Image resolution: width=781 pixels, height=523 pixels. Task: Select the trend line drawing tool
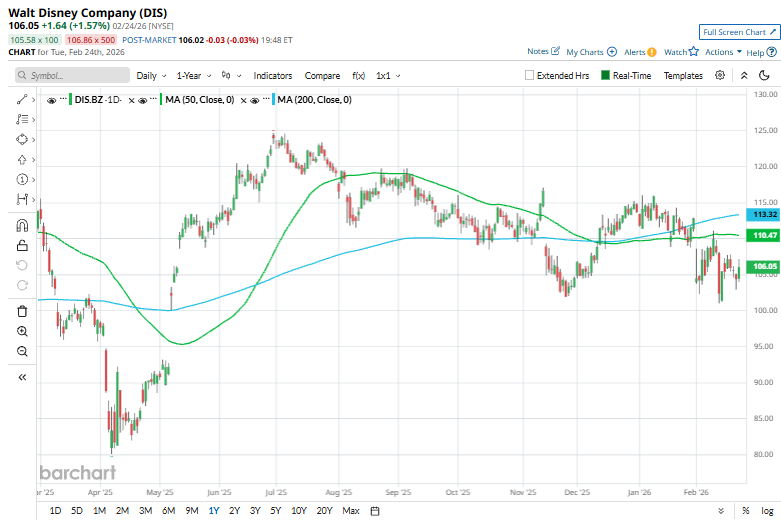coord(21,100)
